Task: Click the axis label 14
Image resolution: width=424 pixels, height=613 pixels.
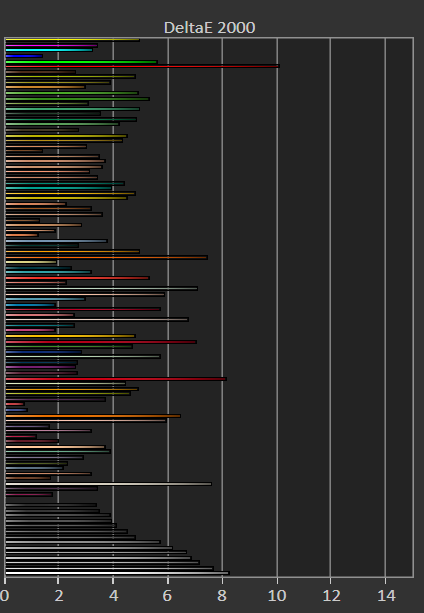Action: coord(386,596)
